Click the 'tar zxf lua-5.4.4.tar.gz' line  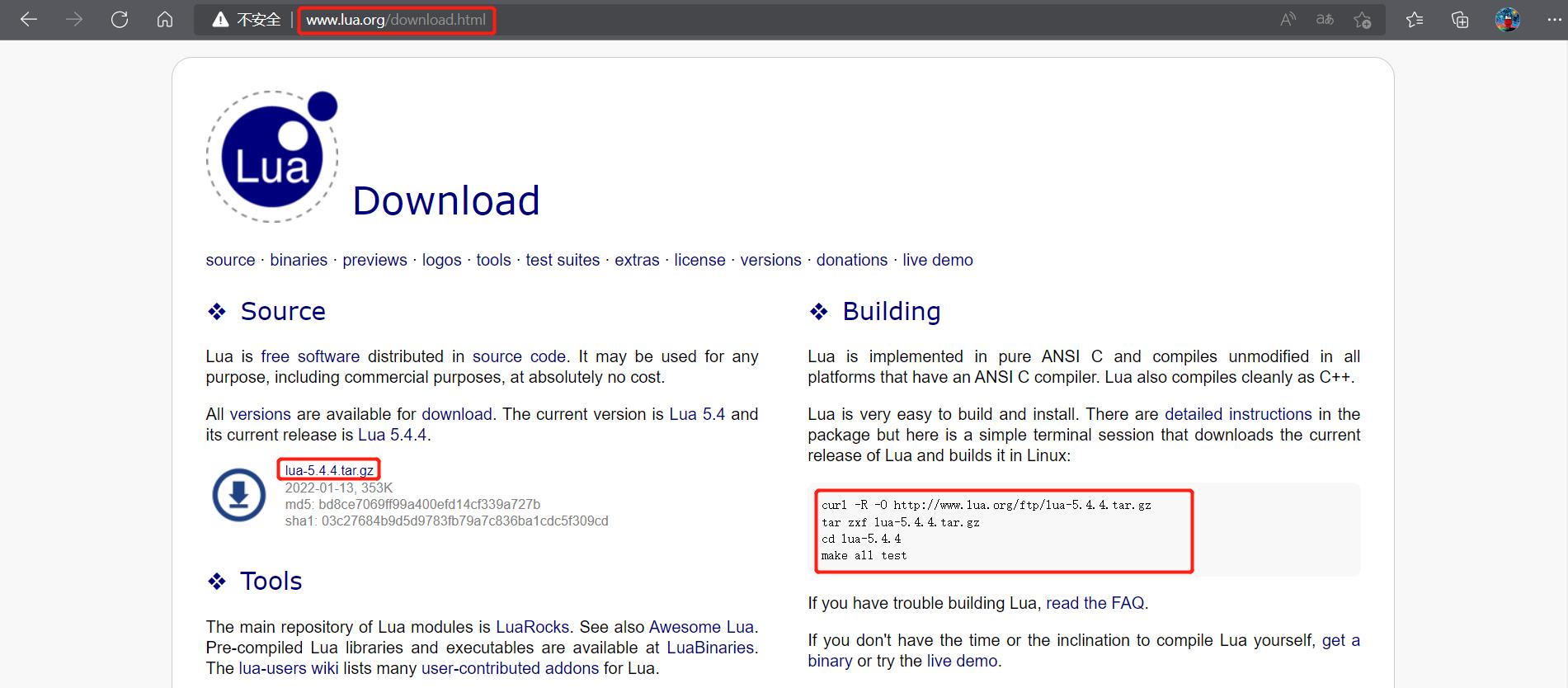click(900, 522)
